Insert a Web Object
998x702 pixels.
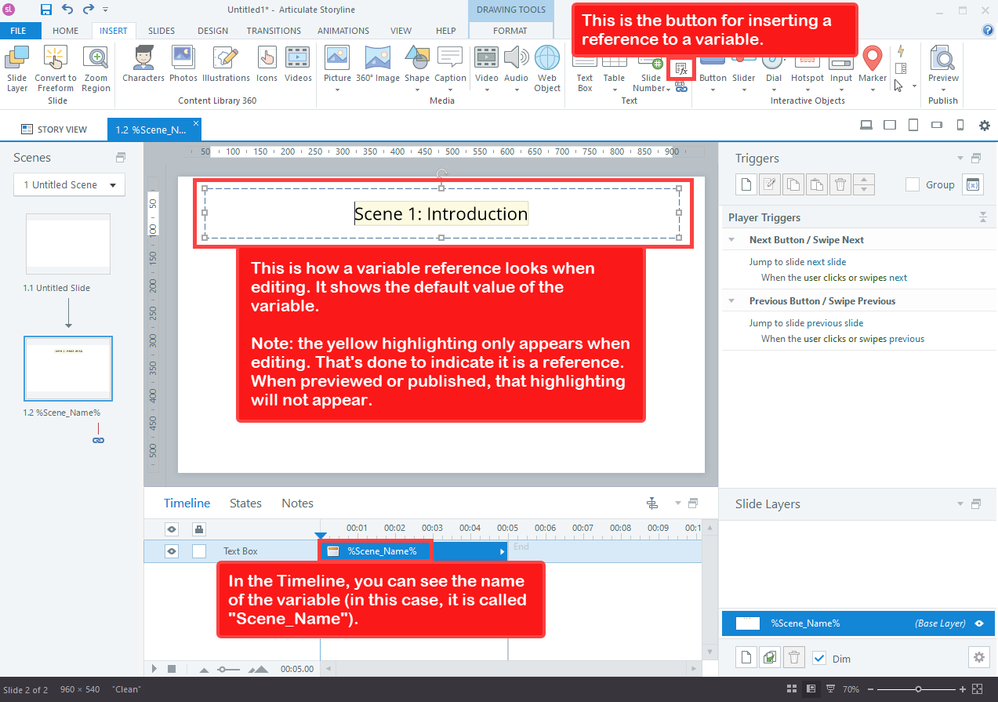[x=547, y=68]
